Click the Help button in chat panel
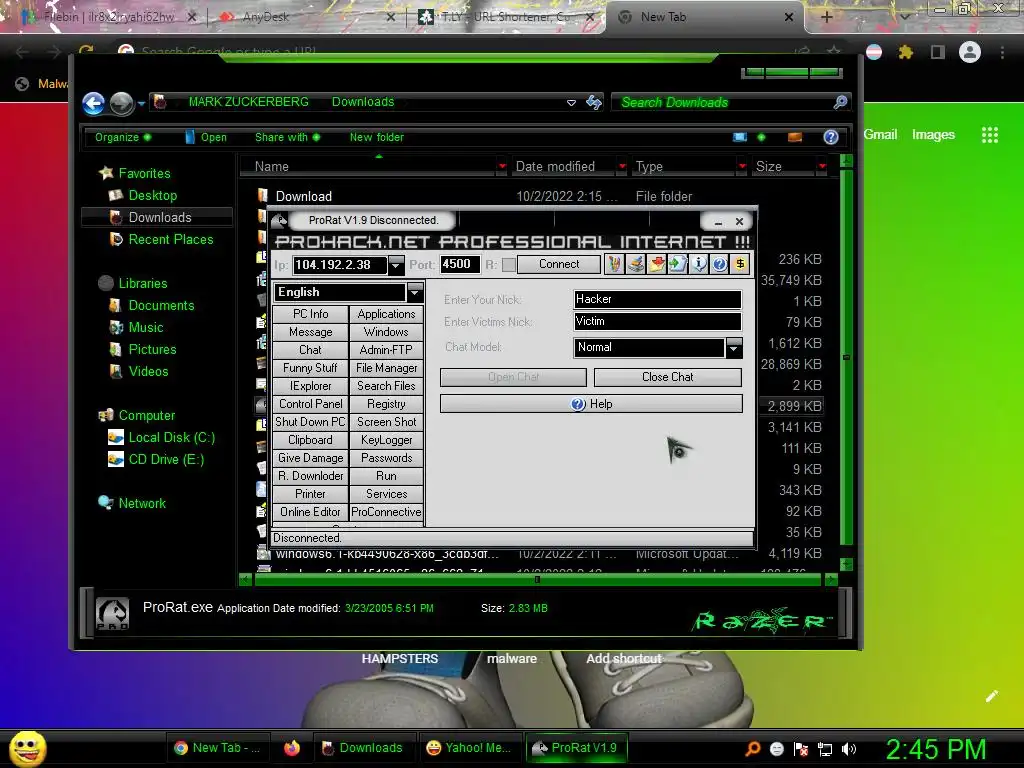The image size is (1024, 768). pyautogui.click(x=591, y=404)
